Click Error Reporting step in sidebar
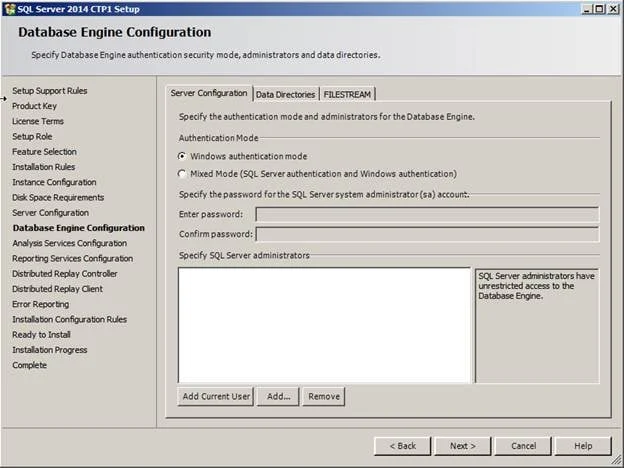This screenshot has height=468, width=624. point(41,304)
